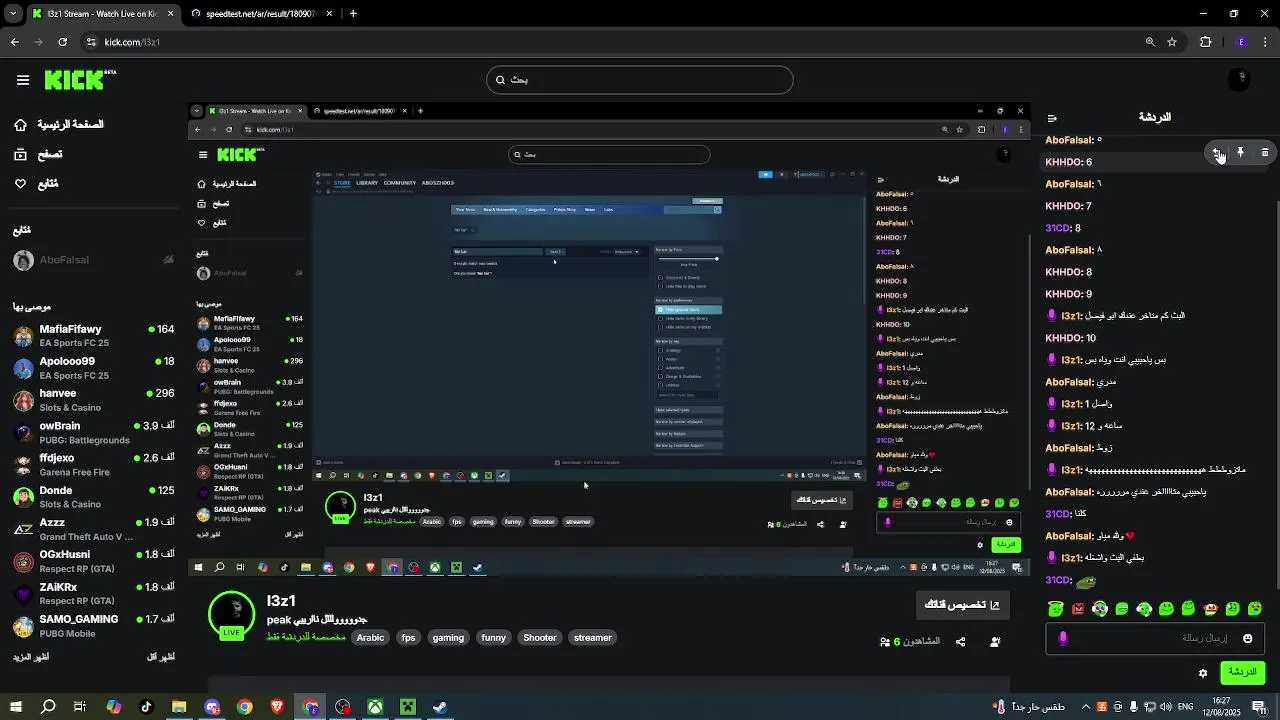The width and height of the screenshot is (1280, 720).
Task: Collapse list with أظهر أقل
Action: point(161,657)
